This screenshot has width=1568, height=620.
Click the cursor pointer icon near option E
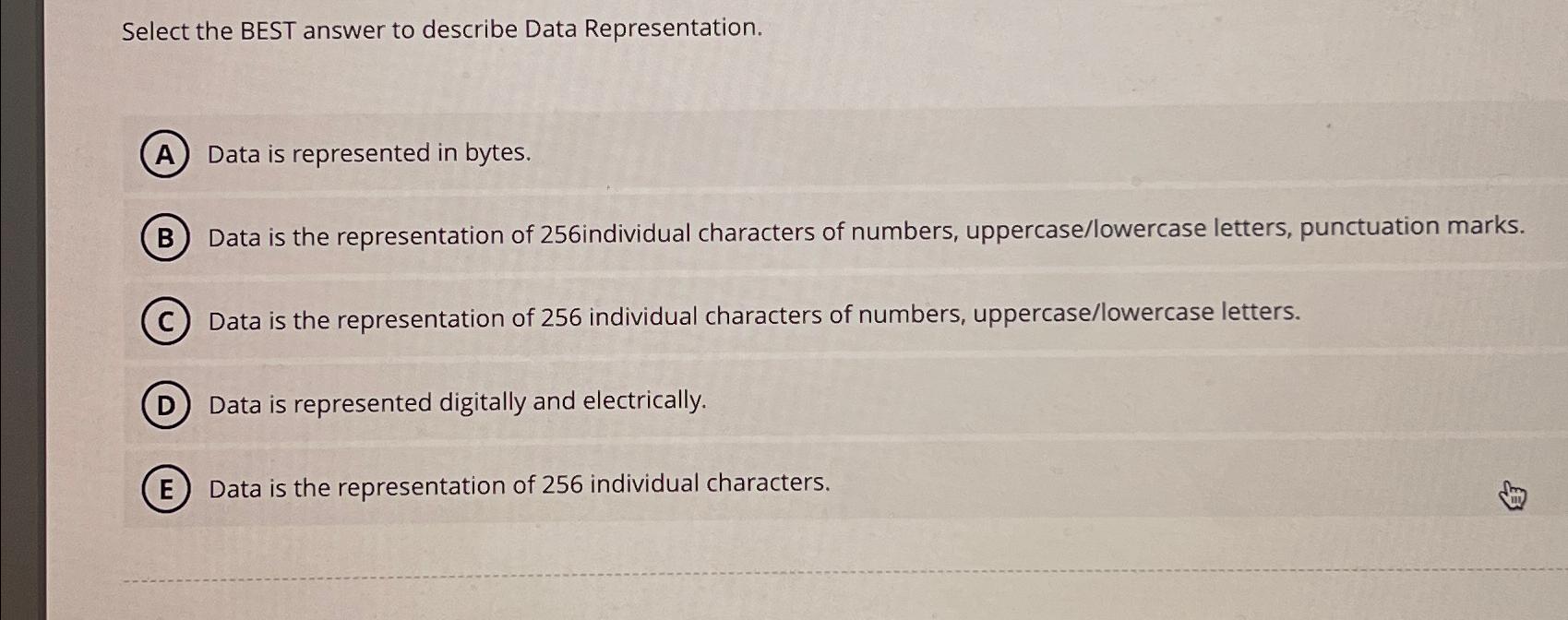1512,495
